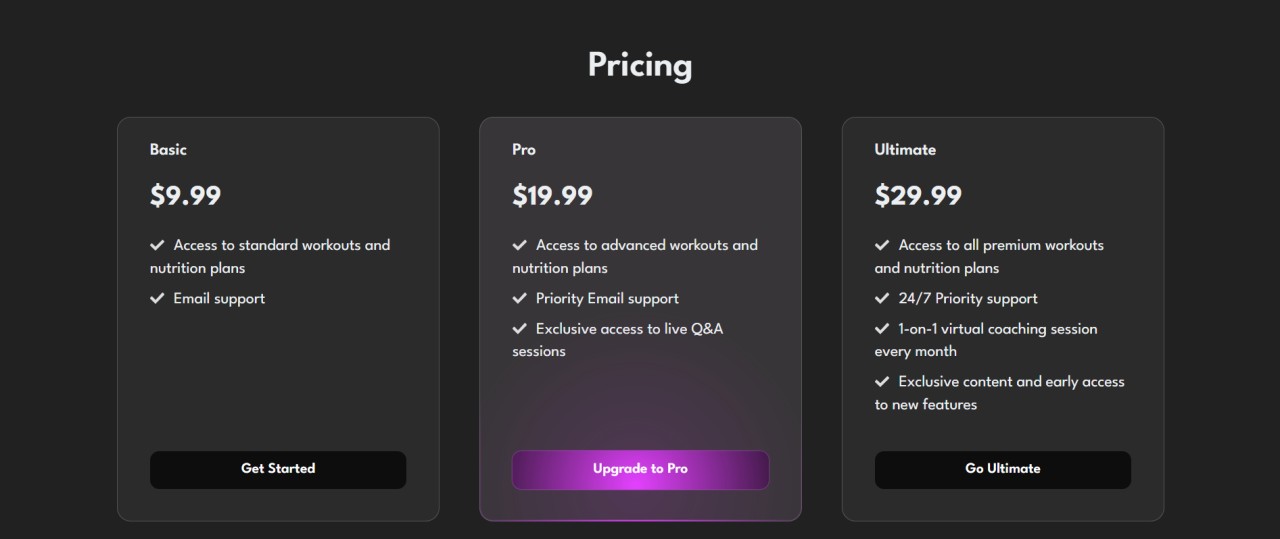The image size is (1280, 539).
Task: Click the $9.99 price
Action: point(186,195)
